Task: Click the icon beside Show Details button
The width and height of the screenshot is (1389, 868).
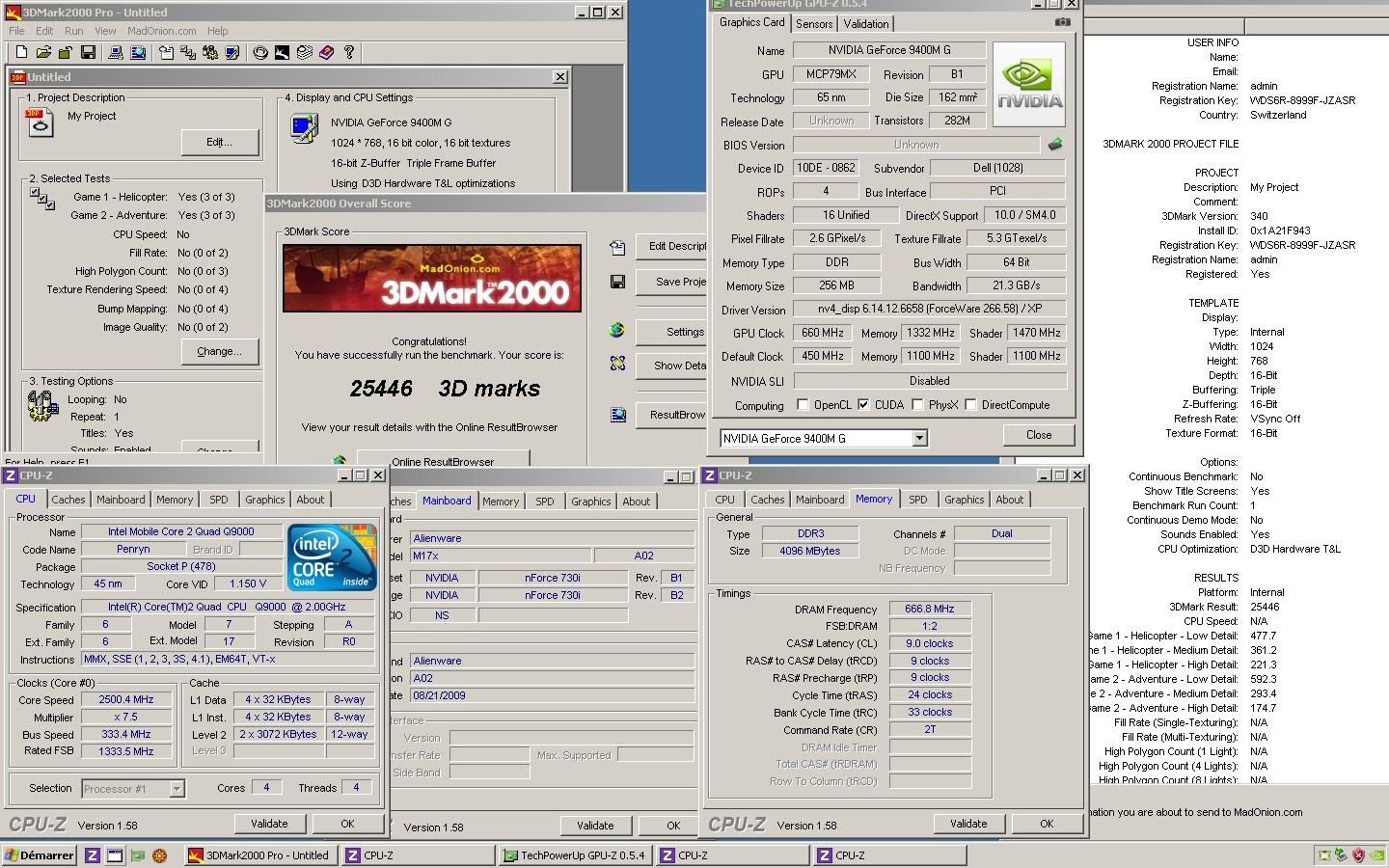Action: pos(617,365)
